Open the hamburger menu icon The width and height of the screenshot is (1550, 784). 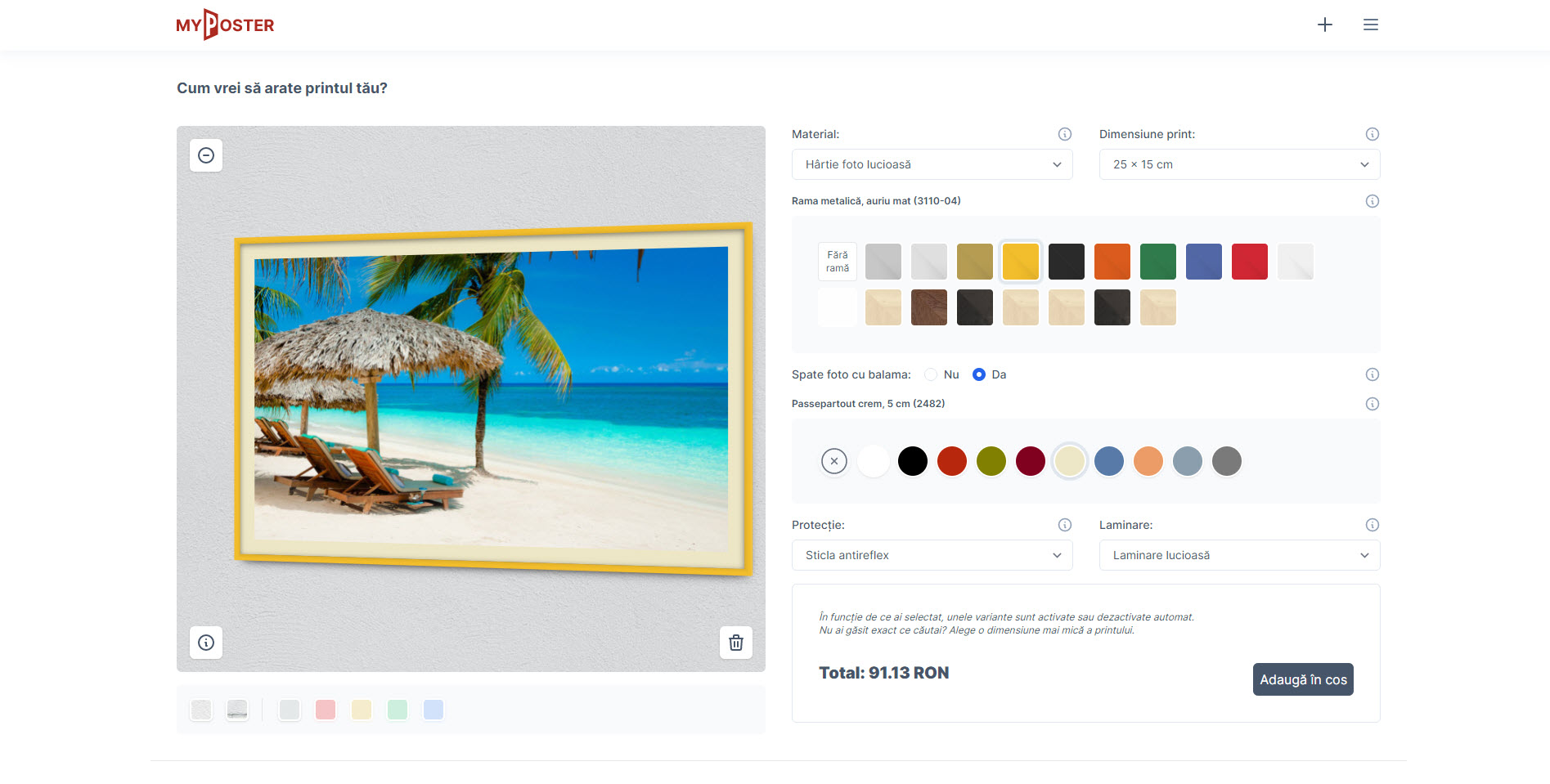(1371, 25)
